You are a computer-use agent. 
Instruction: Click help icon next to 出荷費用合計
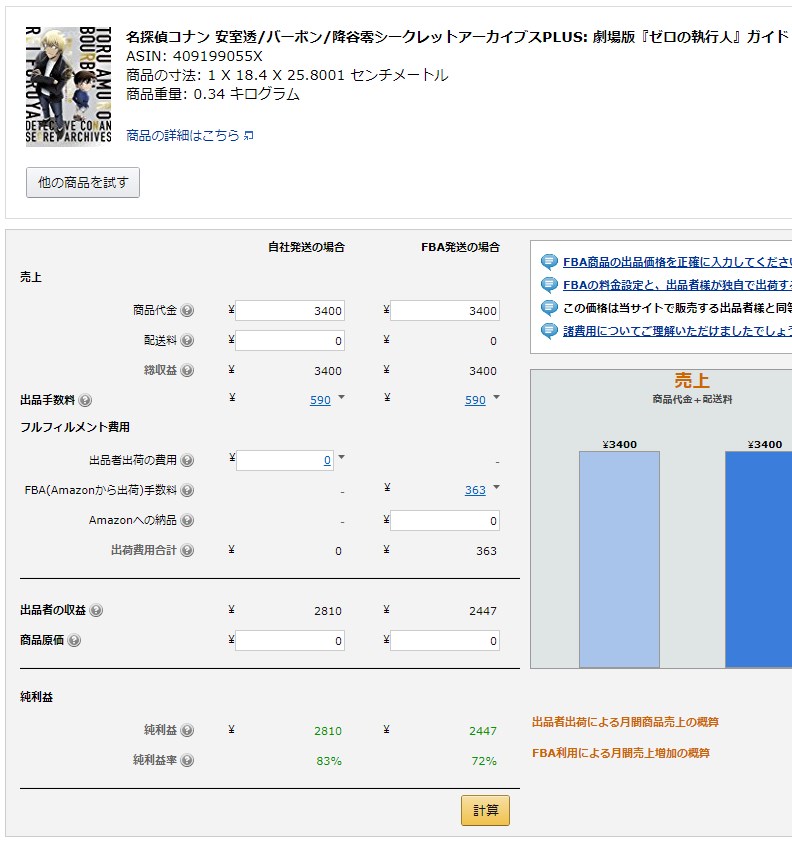(187, 551)
